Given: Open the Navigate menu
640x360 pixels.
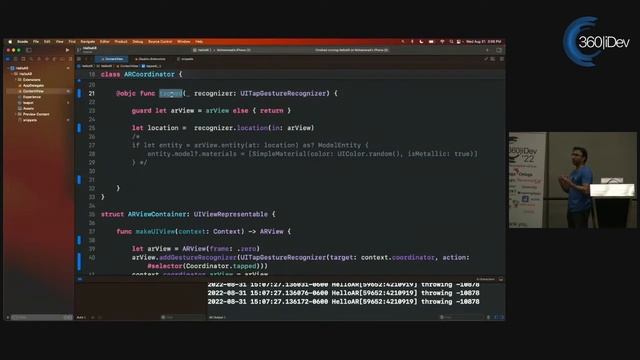Looking at the screenshot, I should click(x=88, y=42).
